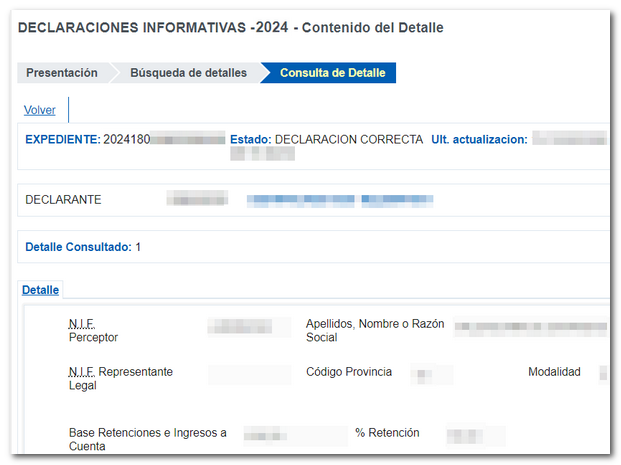
Task: Click the Ult. actualizacion label
Action: tap(478, 139)
